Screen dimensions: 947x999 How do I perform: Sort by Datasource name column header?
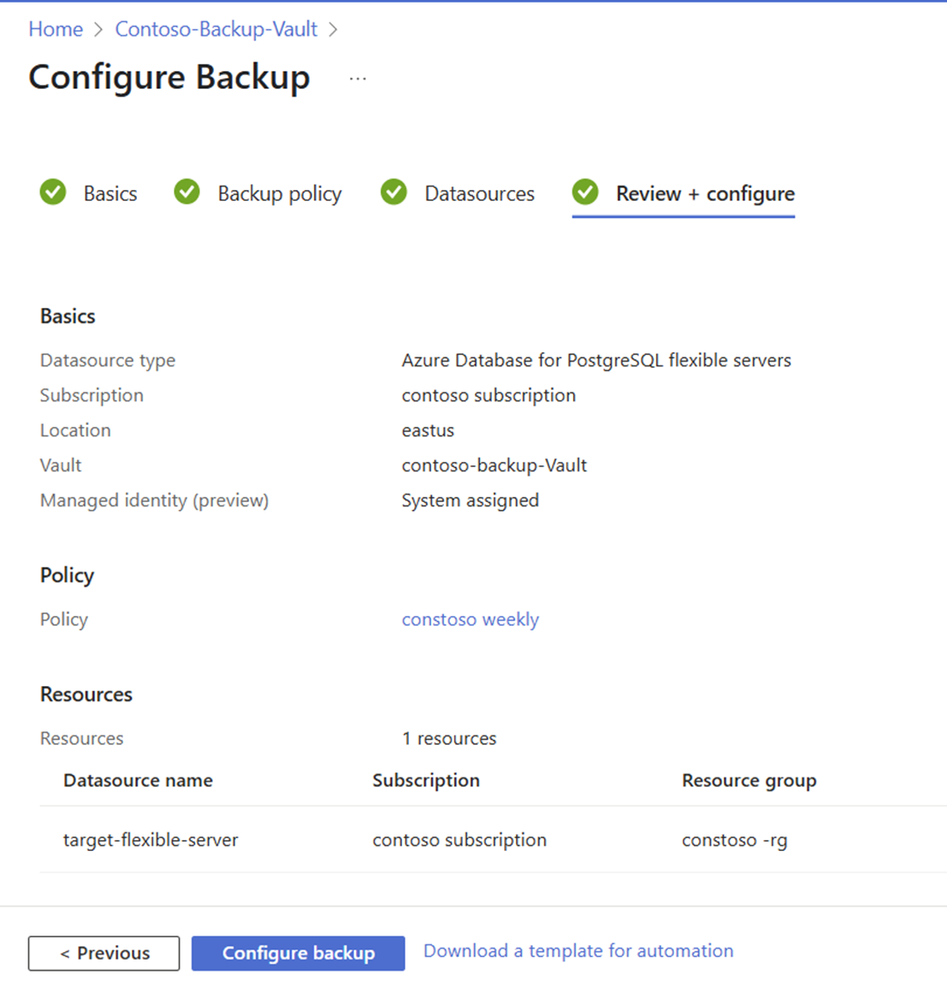(138, 781)
